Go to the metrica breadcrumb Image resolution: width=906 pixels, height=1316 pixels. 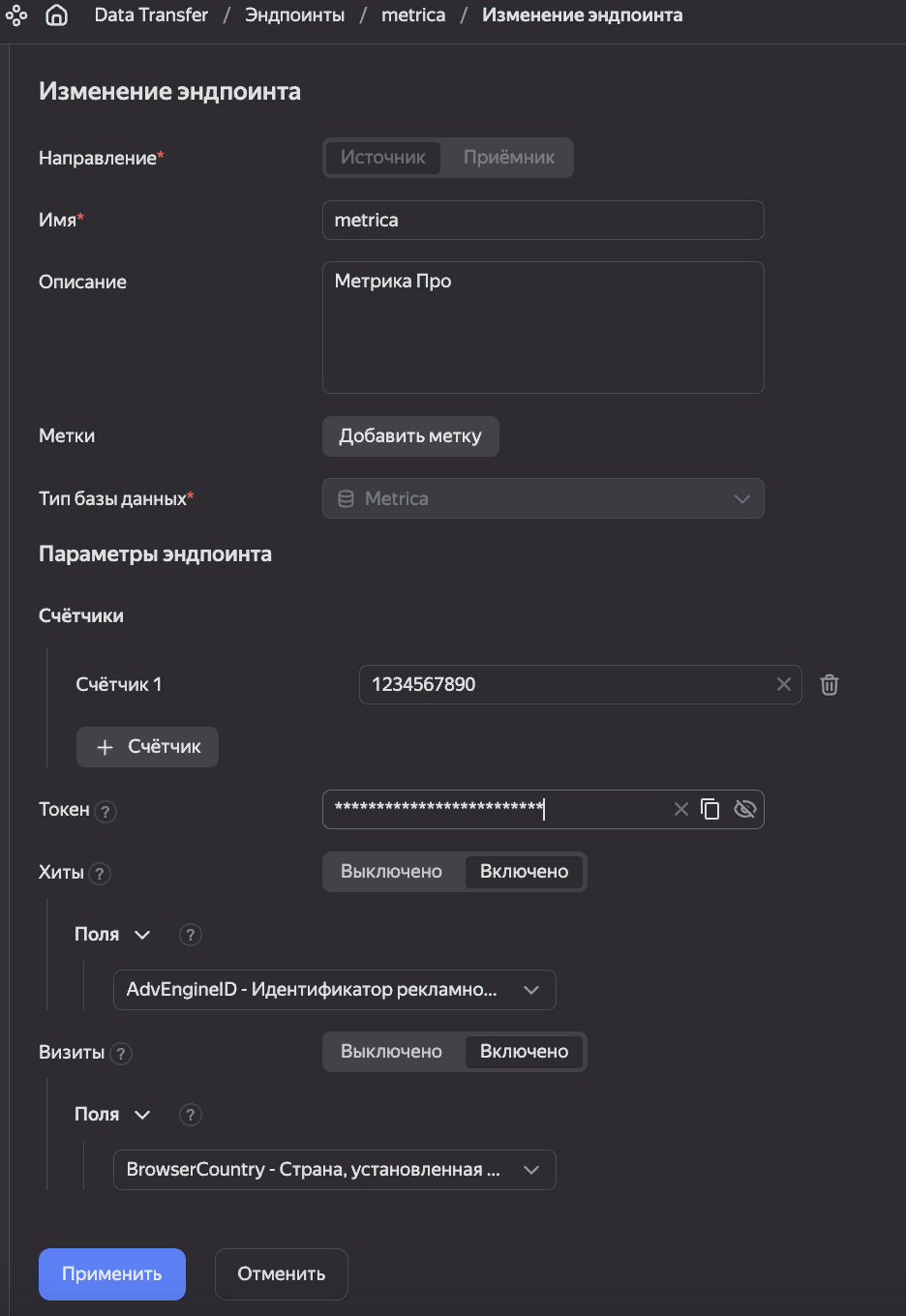click(x=413, y=15)
